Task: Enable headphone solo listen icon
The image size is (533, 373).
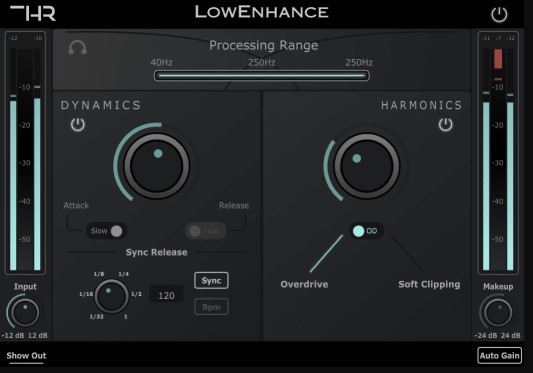Action: 78,48
